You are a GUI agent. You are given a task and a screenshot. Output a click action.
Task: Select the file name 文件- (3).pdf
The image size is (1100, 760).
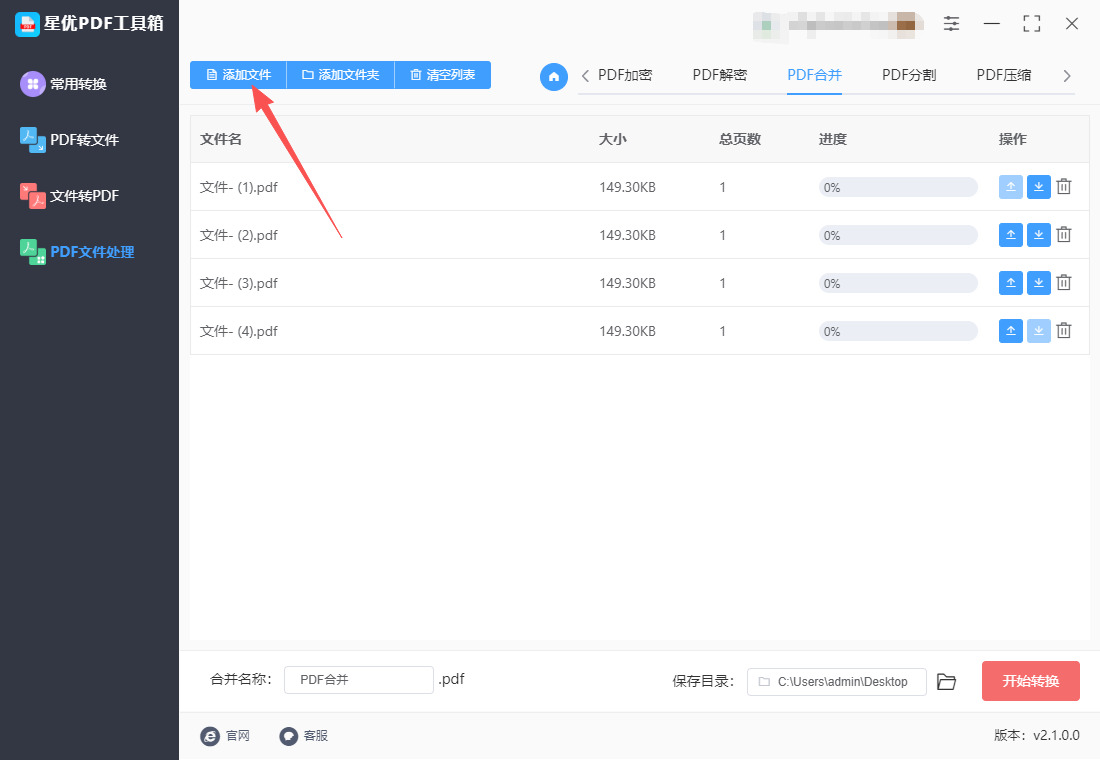pyautogui.click(x=239, y=284)
